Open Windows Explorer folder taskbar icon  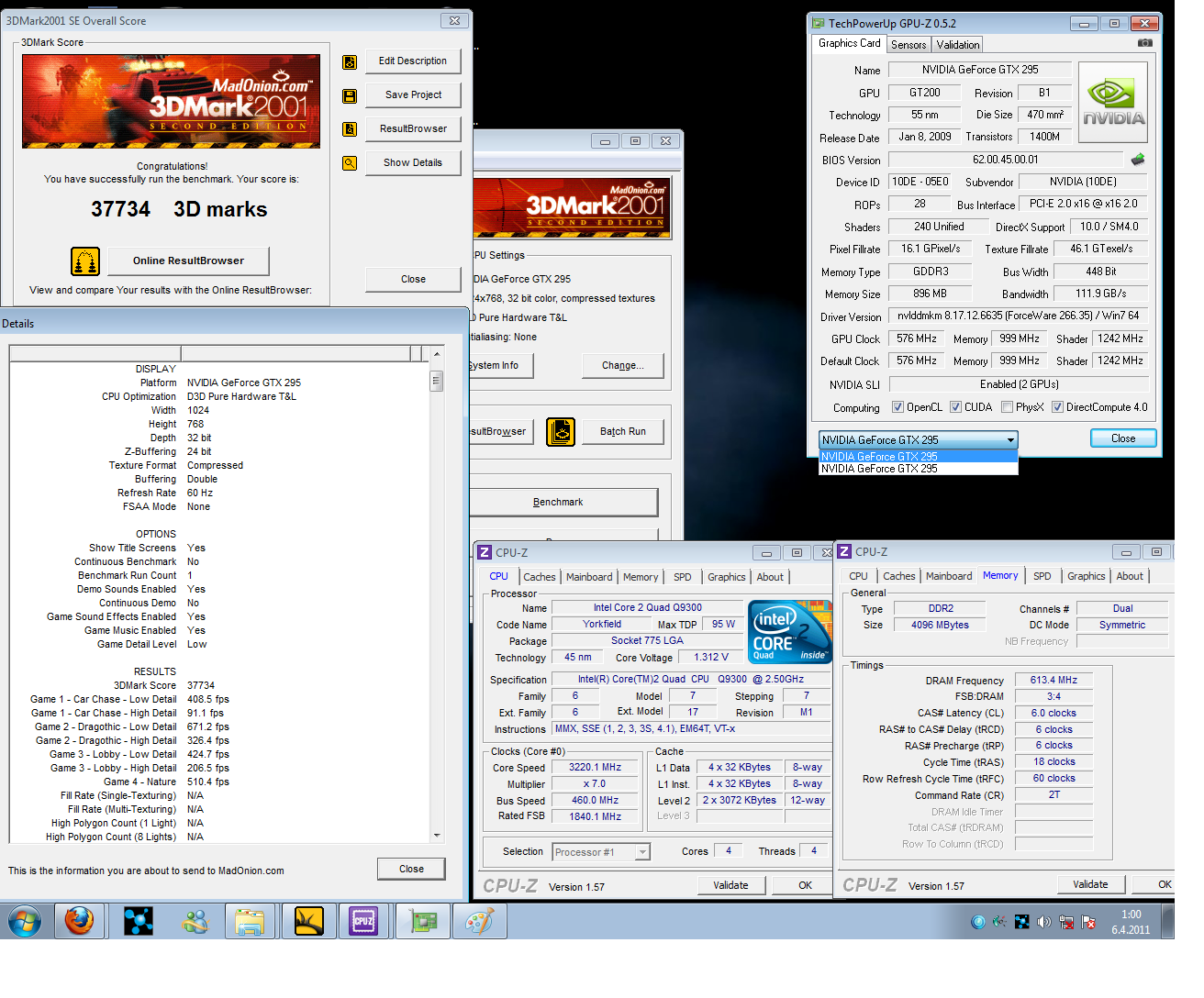pyautogui.click(x=250, y=921)
